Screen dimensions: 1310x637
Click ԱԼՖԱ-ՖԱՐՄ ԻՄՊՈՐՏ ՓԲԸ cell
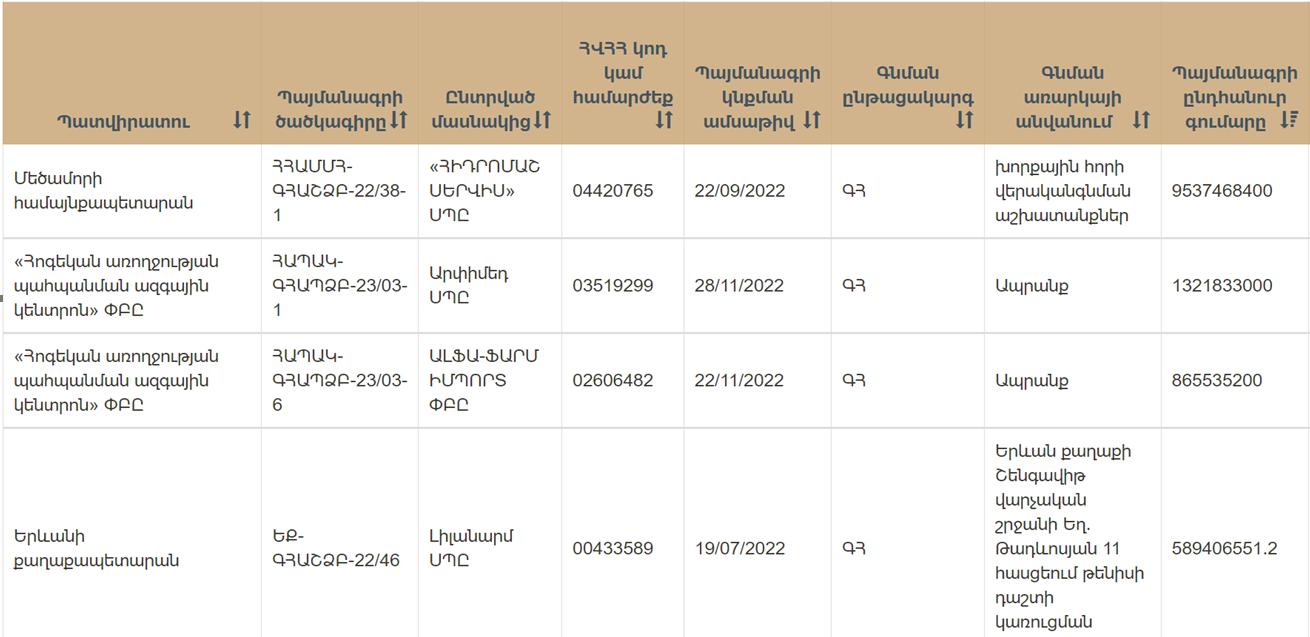pos(490,381)
